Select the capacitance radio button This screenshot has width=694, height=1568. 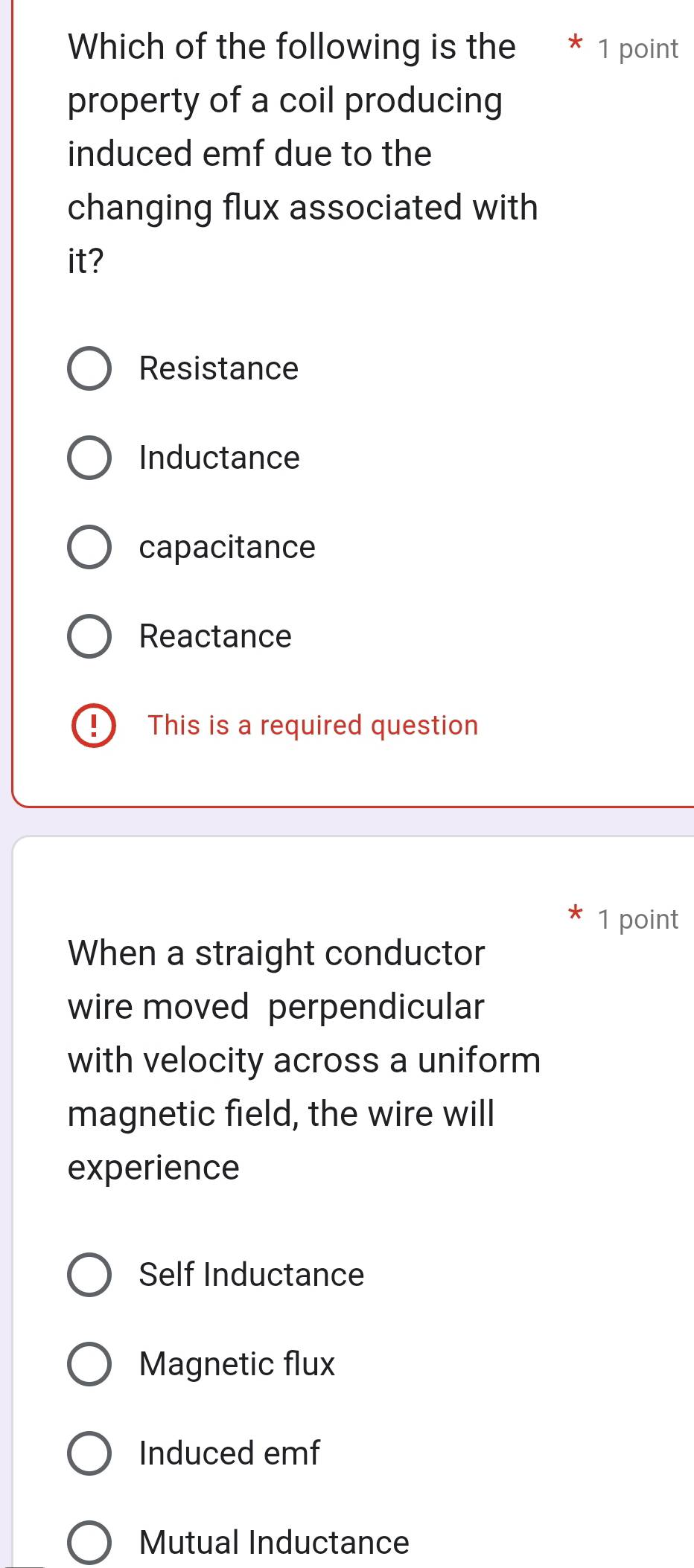click(x=89, y=547)
